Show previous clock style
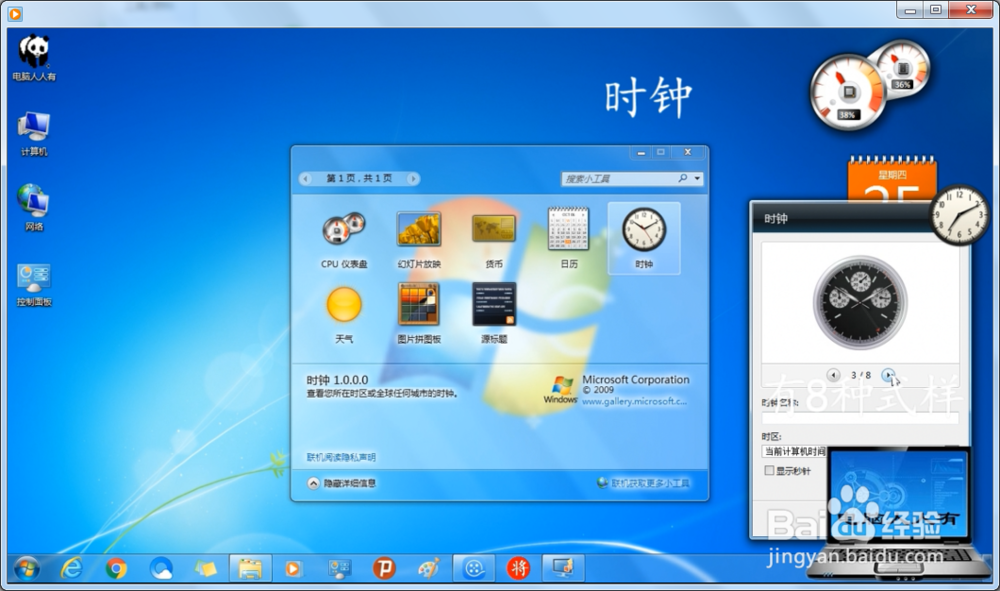The height and width of the screenshot is (591, 1000). click(833, 375)
